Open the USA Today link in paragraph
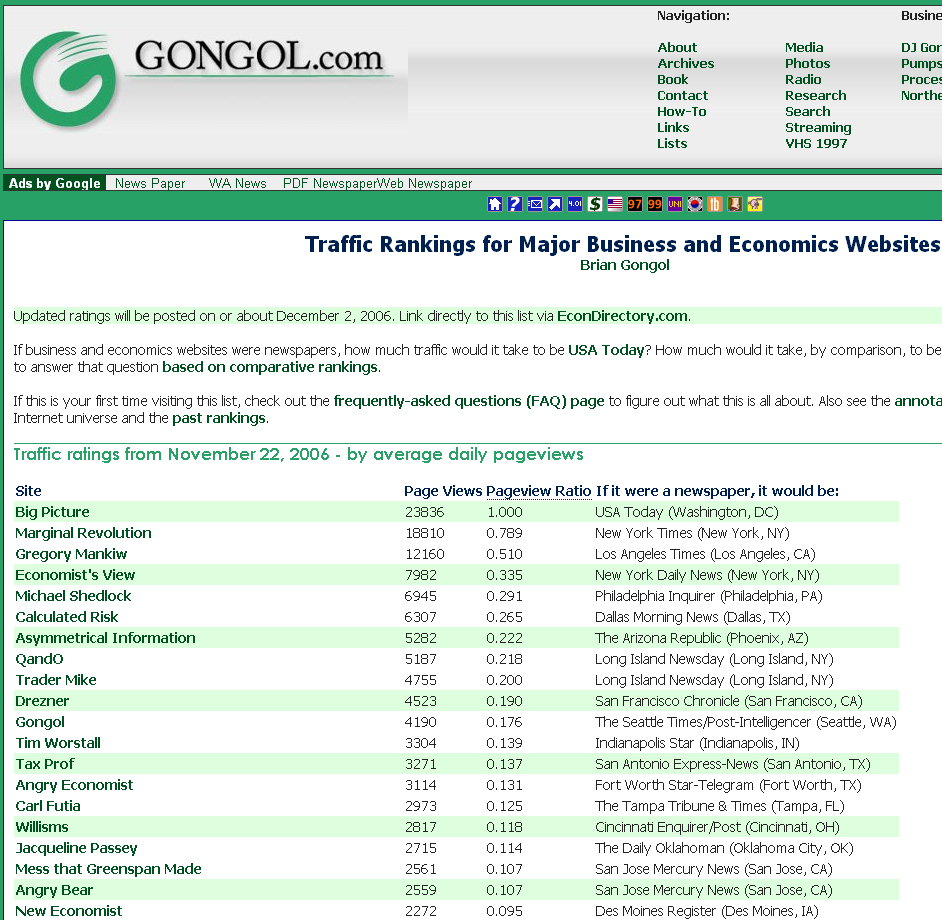This screenshot has height=920, width=942. pyautogui.click(x=606, y=350)
